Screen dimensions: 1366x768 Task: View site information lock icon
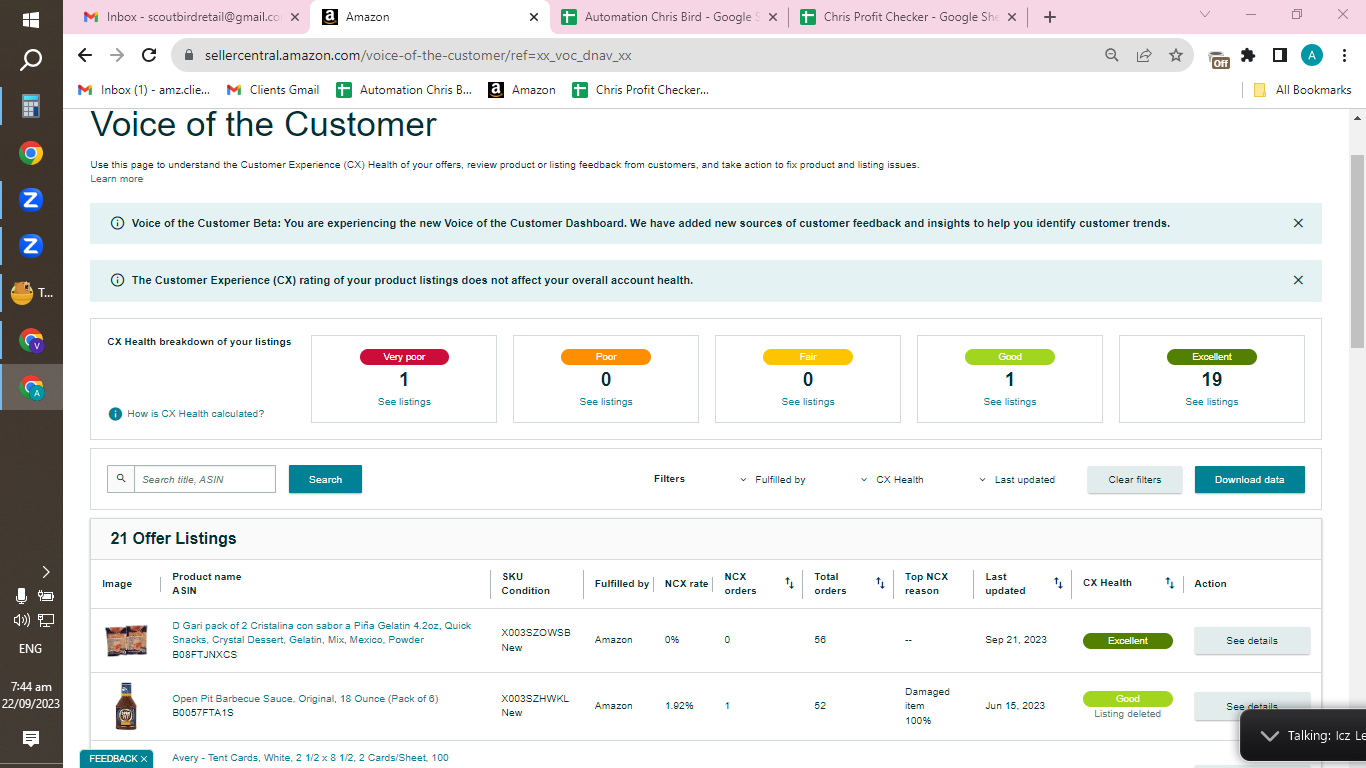click(188, 55)
